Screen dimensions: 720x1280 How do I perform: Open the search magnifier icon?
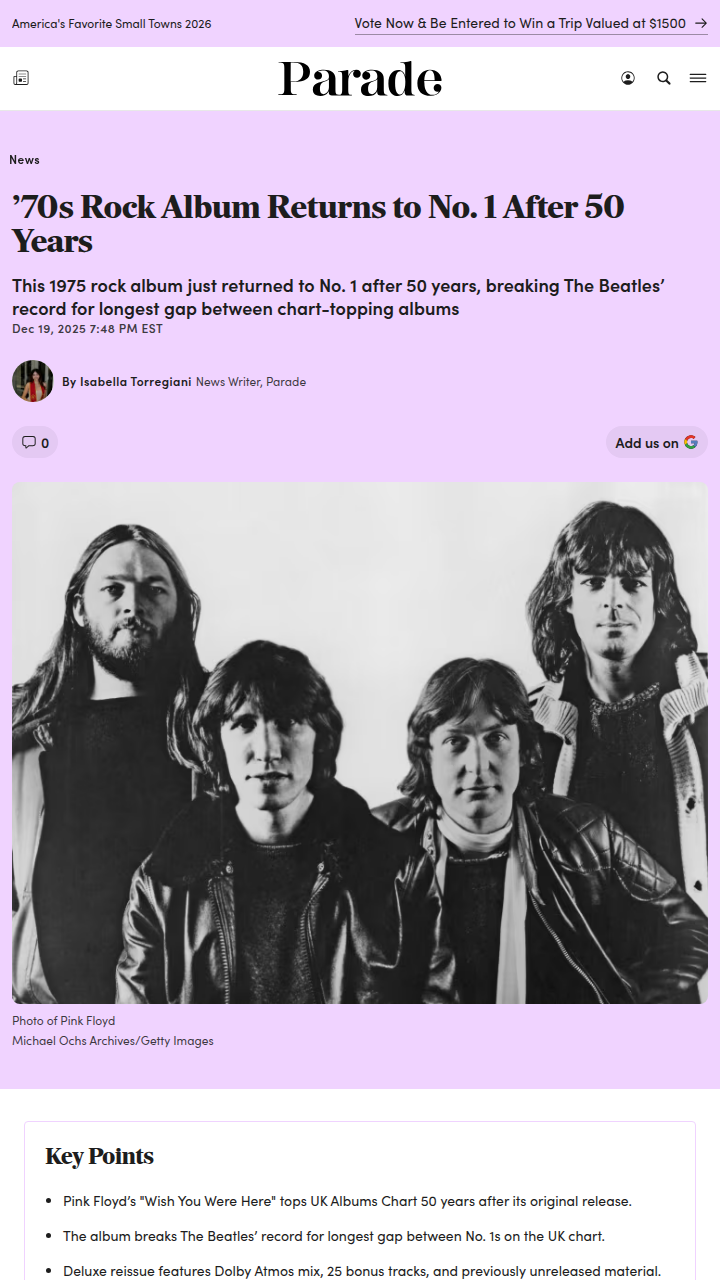click(664, 78)
